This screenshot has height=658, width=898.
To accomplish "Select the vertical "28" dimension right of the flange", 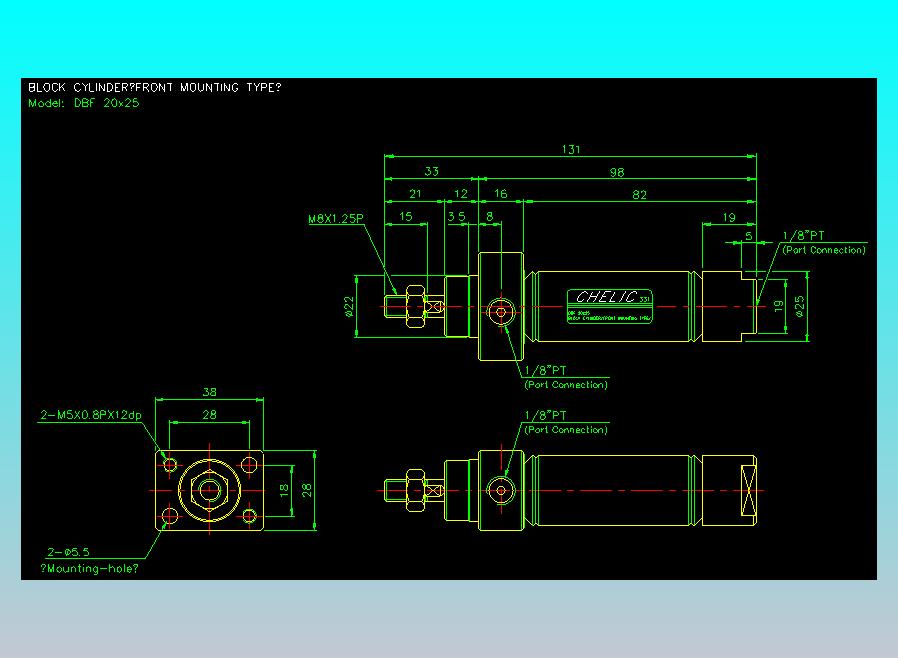I will [x=307, y=490].
